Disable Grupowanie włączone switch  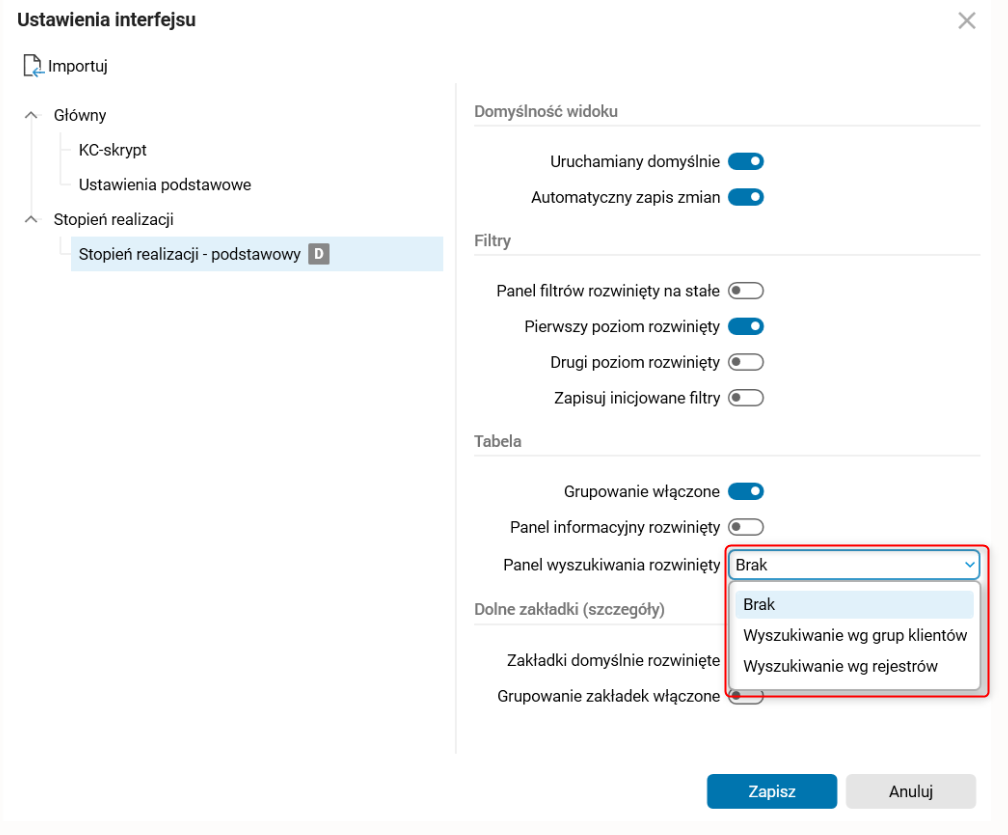(x=746, y=491)
